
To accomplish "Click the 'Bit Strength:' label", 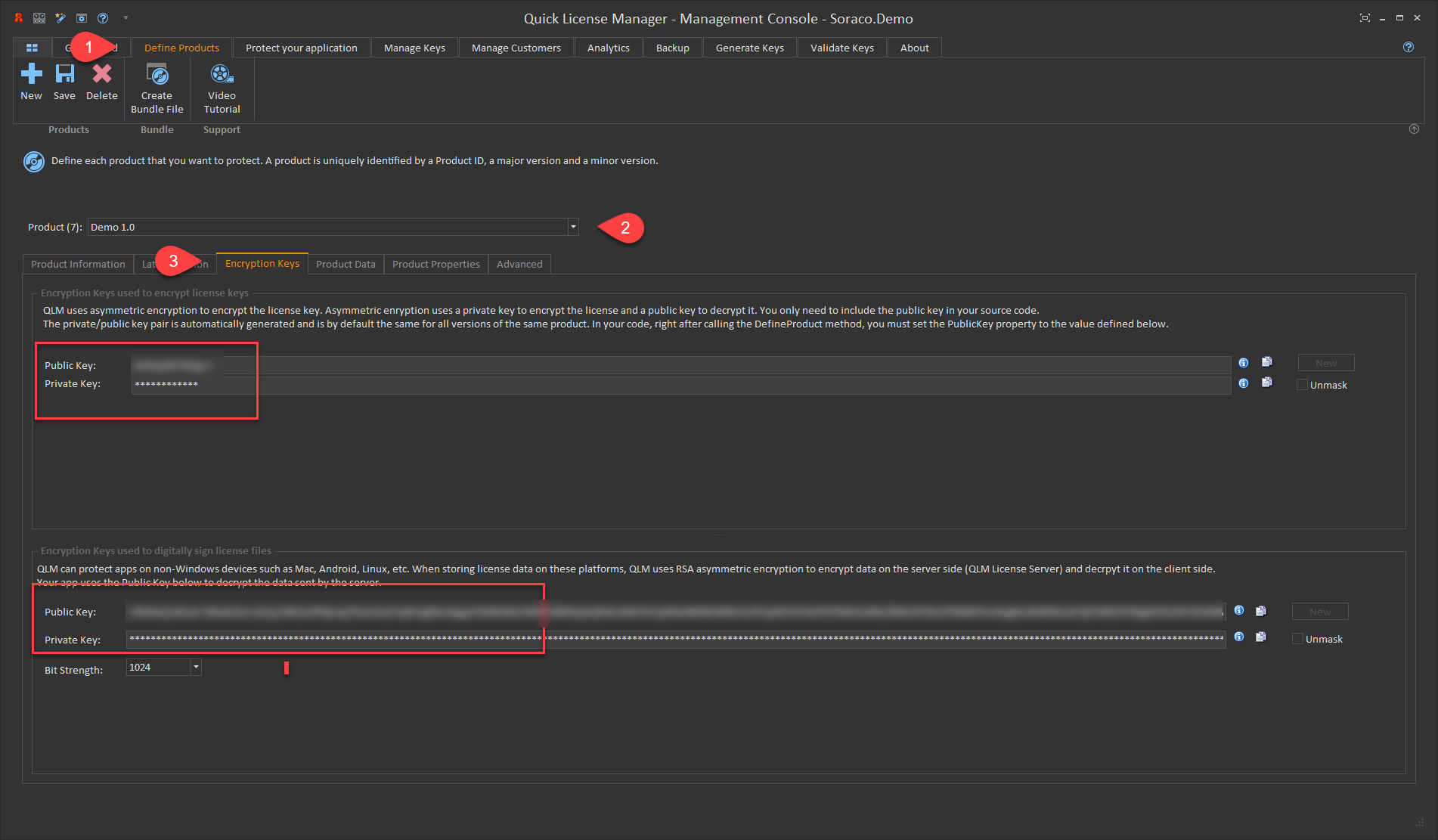I will [x=73, y=670].
